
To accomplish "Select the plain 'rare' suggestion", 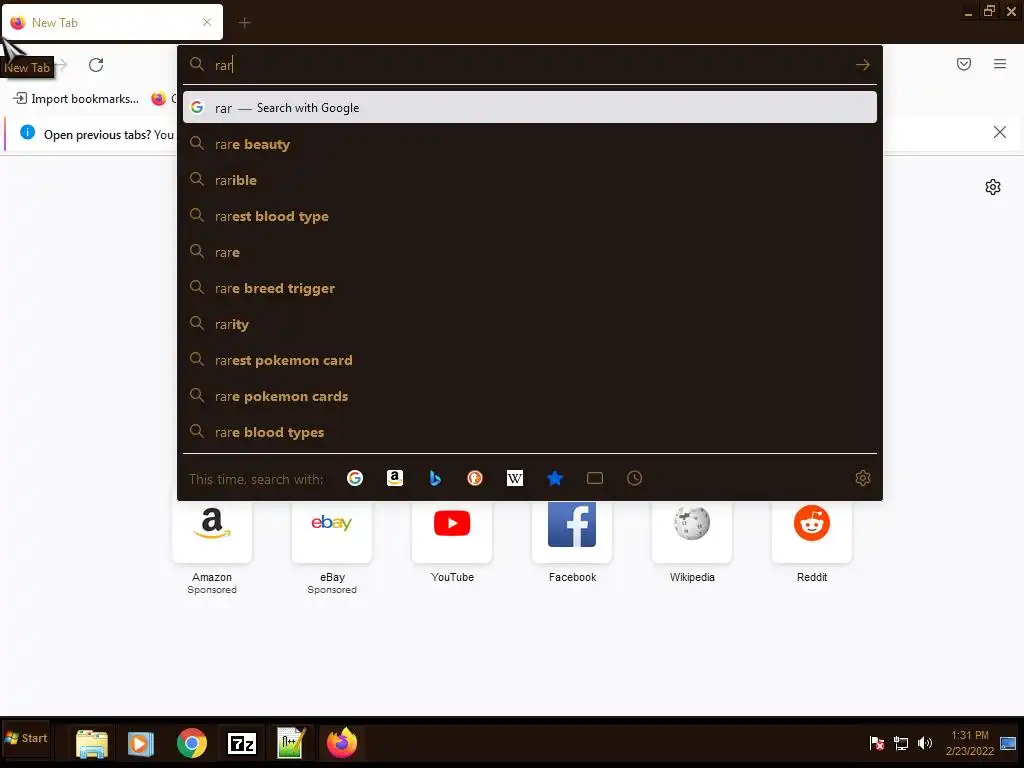I will [530, 252].
